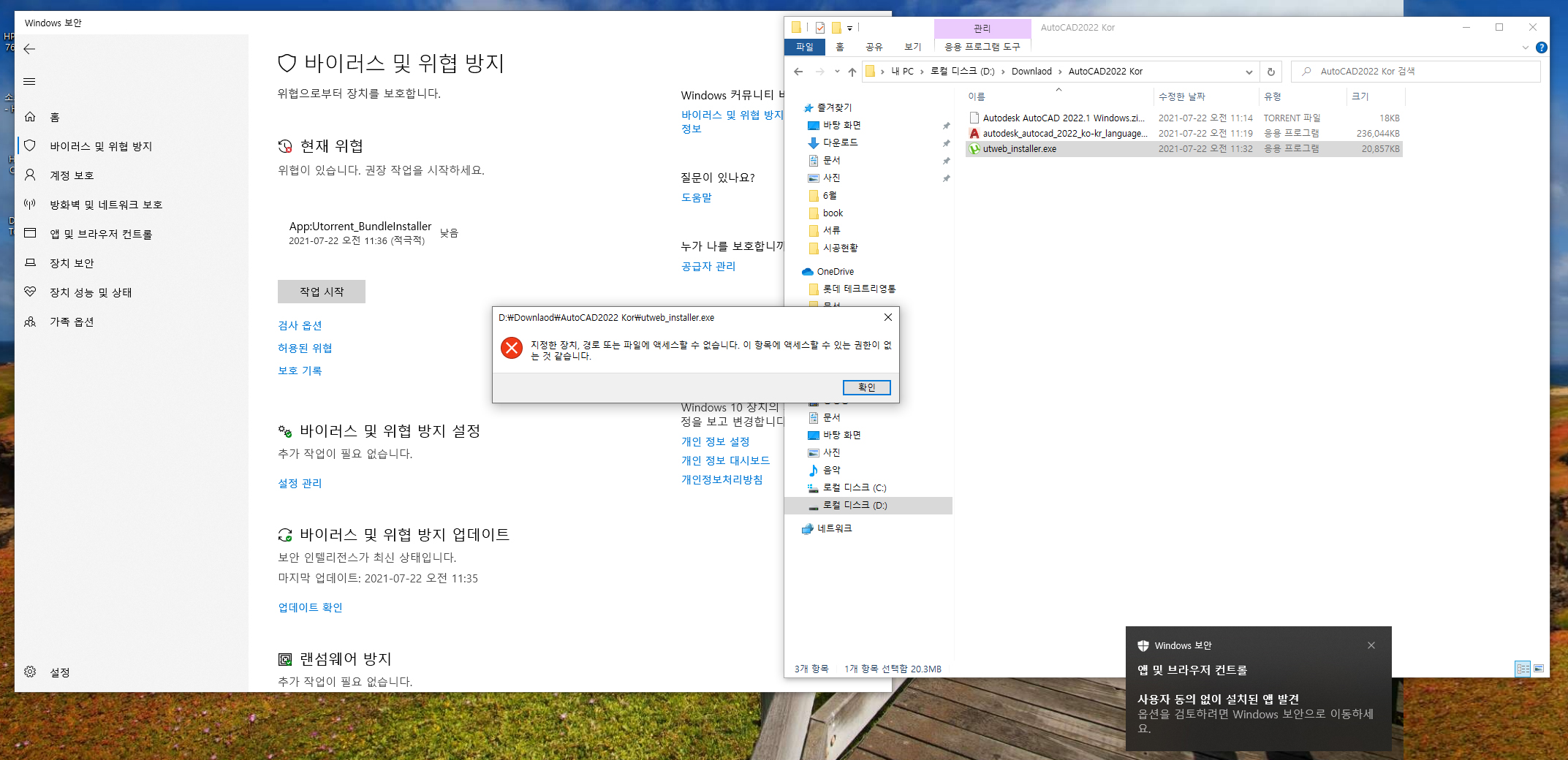Click properties checkmark icon in quick access toolbar
This screenshot has height=760, width=1568.
tap(819, 28)
